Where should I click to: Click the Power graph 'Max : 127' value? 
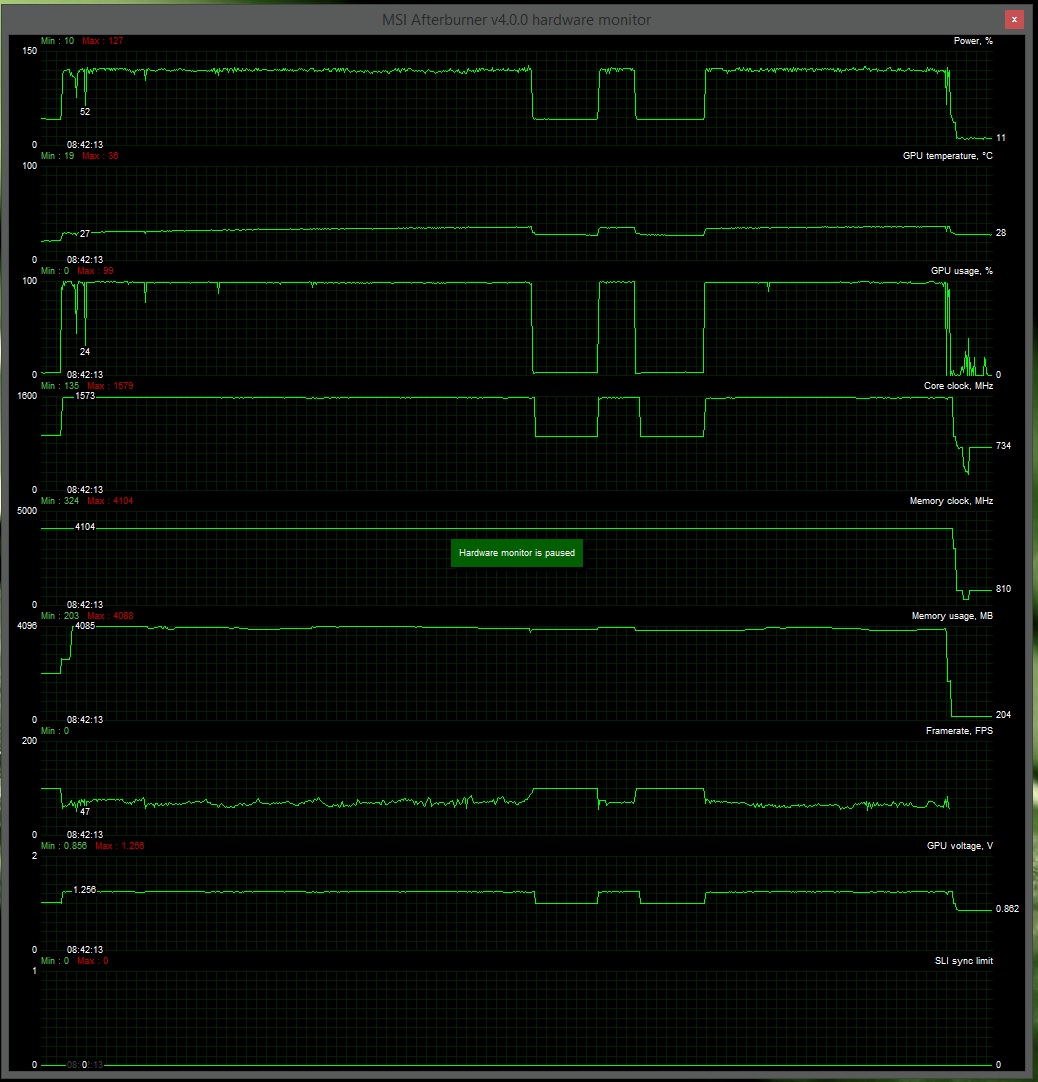tap(102, 41)
